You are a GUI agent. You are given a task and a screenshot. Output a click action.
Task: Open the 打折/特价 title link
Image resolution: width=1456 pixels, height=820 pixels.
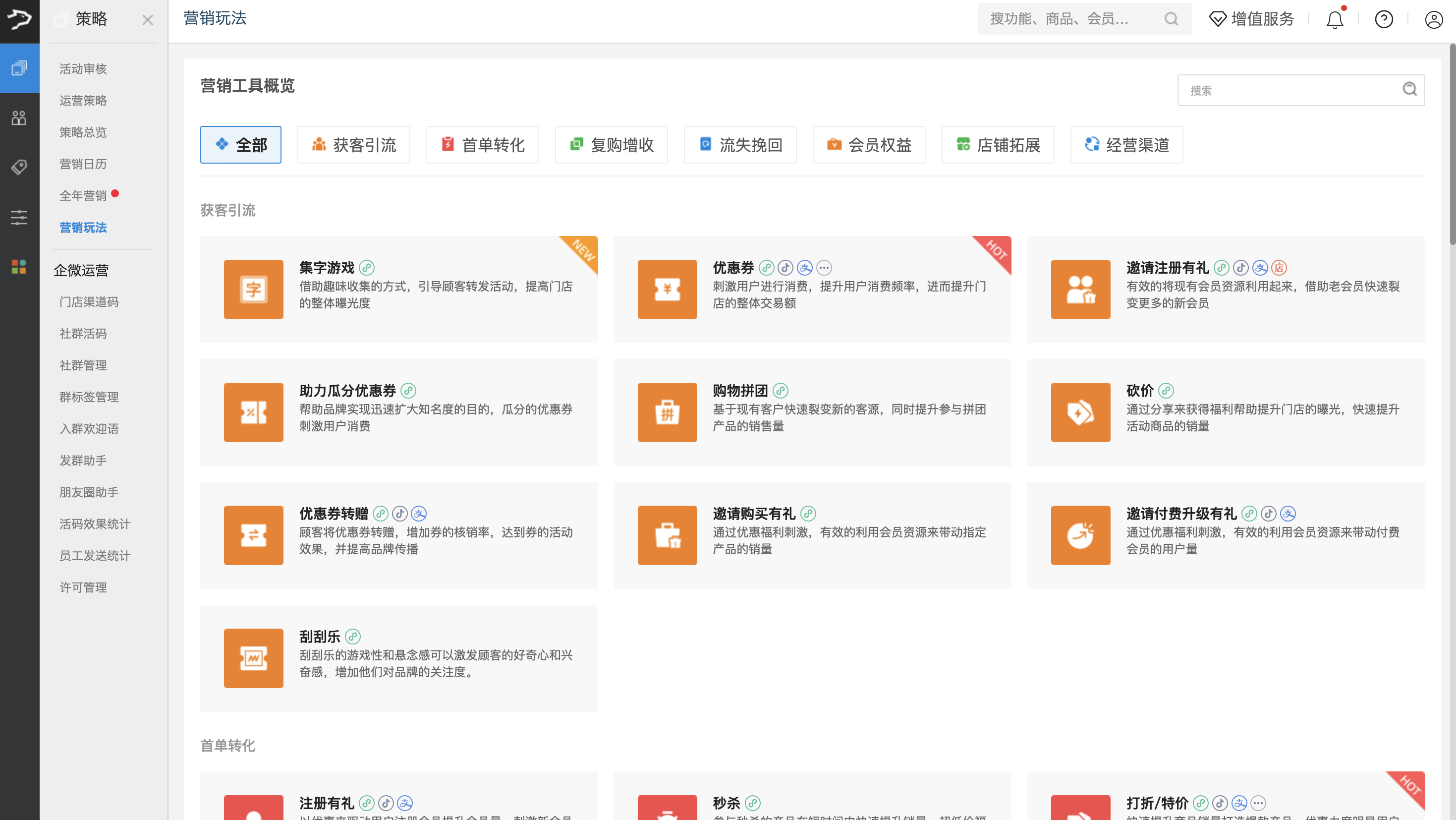click(x=1157, y=803)
